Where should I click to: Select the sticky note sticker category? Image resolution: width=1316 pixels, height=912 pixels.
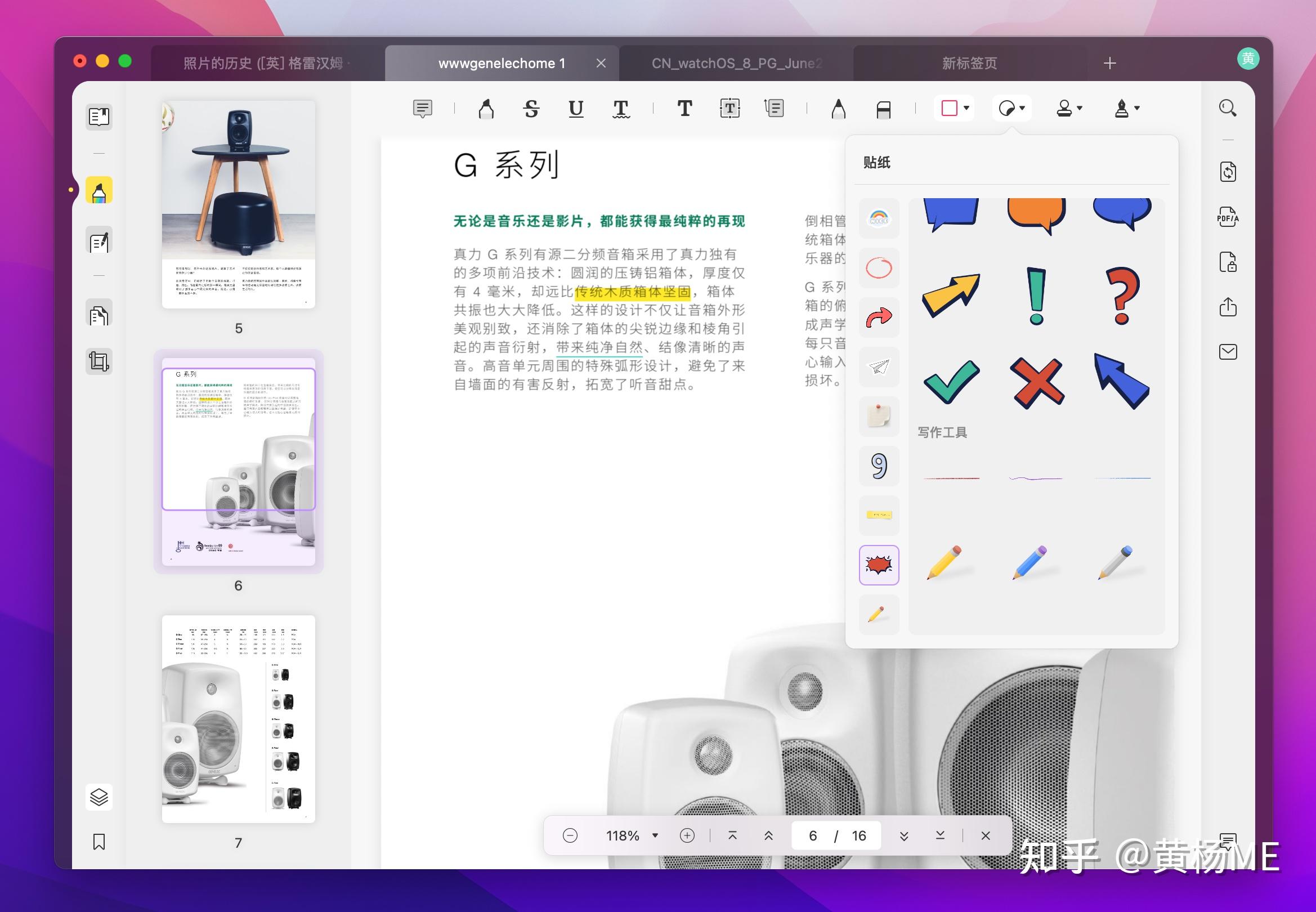pyautogui.click(x=879, y=417)
